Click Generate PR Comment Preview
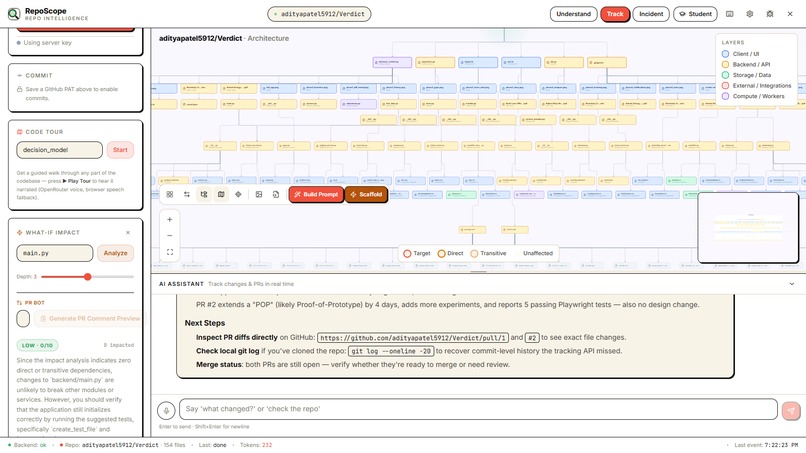The width and height of the screenshot is (806, 453). coord(90,319)
